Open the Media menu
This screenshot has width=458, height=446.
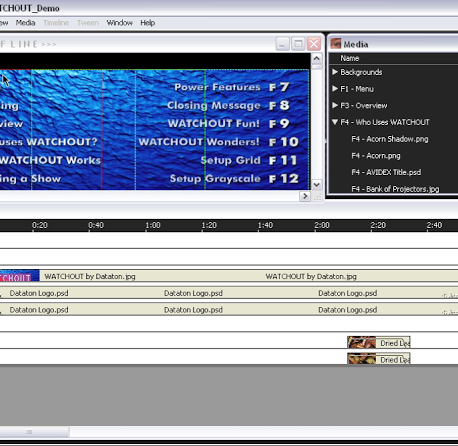25,23
